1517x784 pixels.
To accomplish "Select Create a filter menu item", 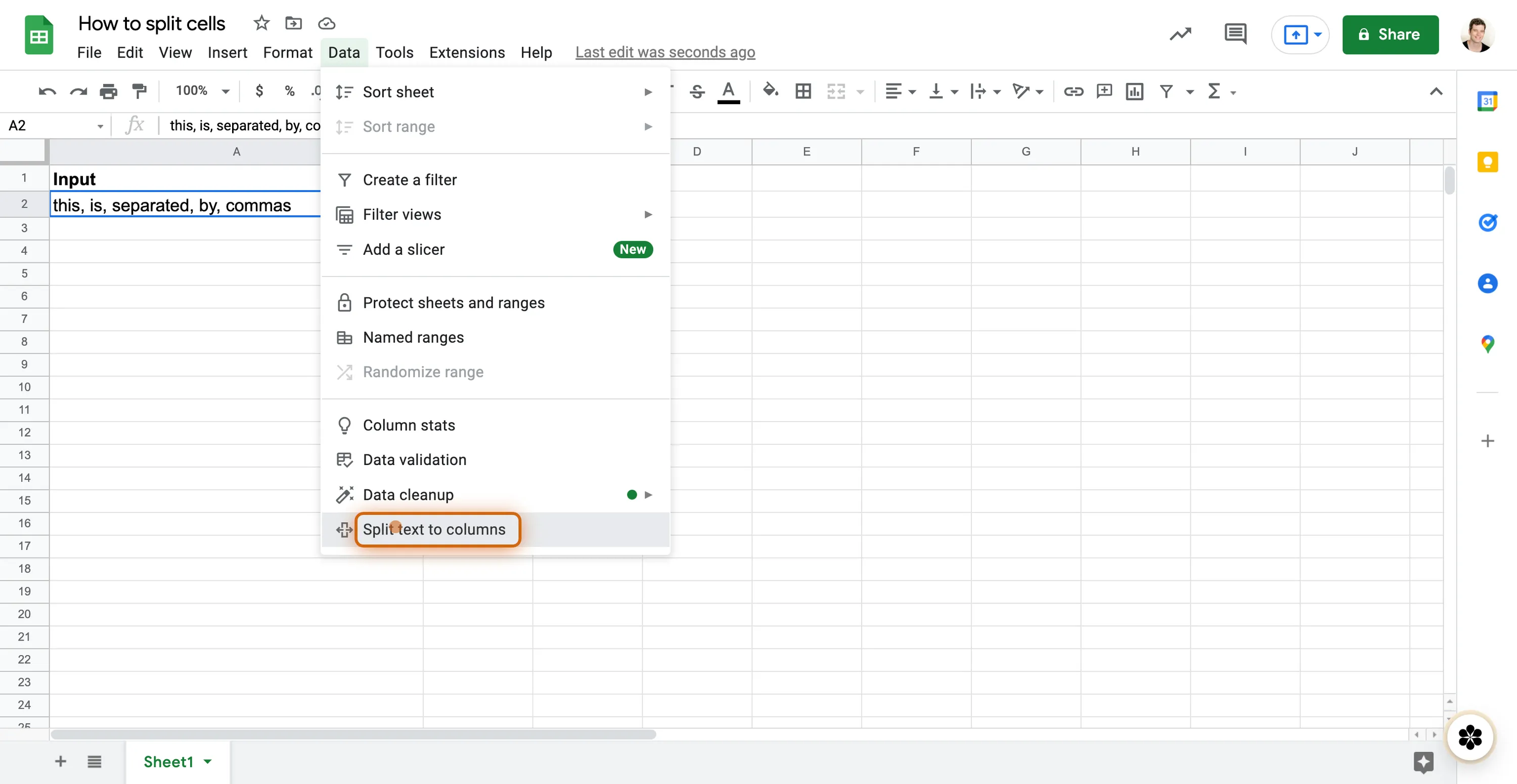I will (x=495, y=180).
